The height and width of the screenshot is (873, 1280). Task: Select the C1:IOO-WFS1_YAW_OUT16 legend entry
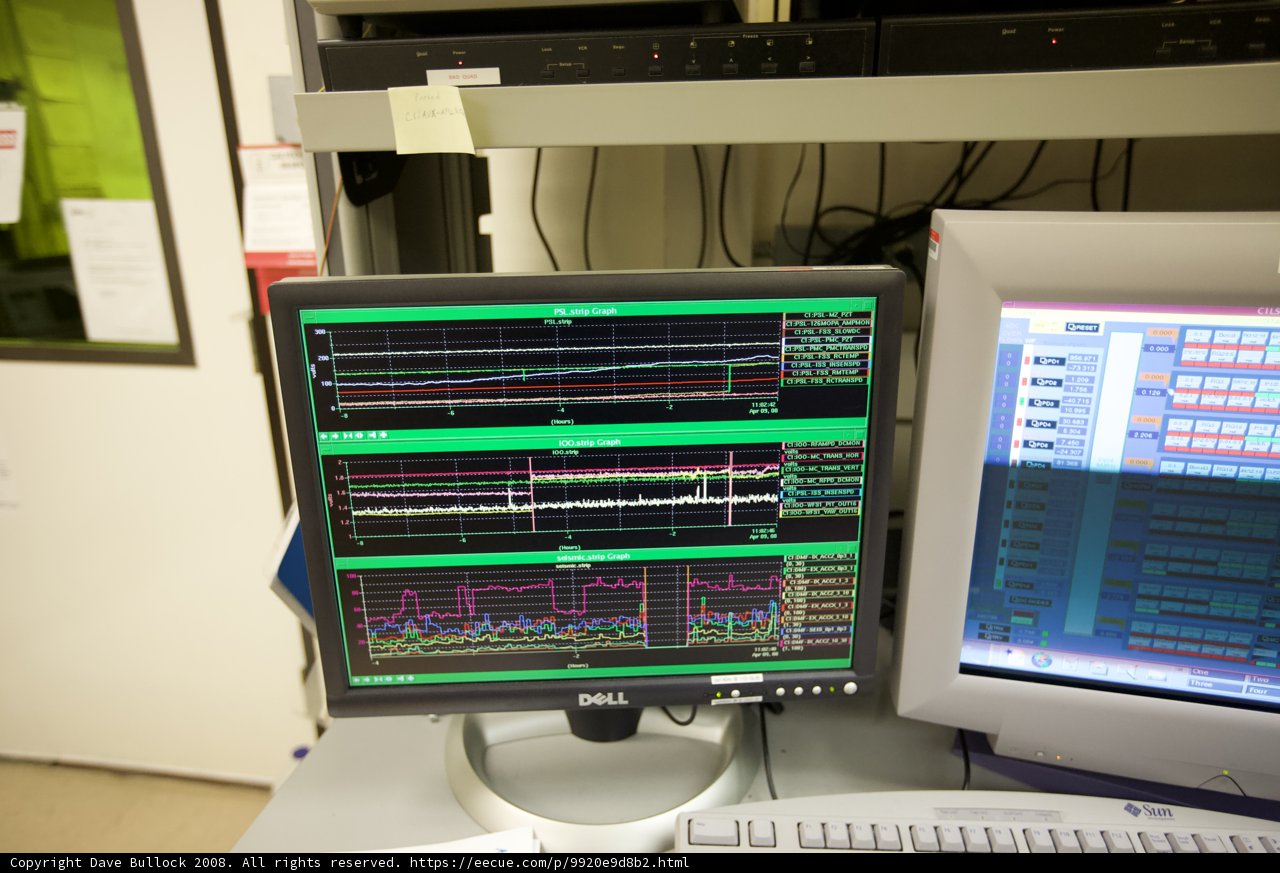(x=820, y=512)
